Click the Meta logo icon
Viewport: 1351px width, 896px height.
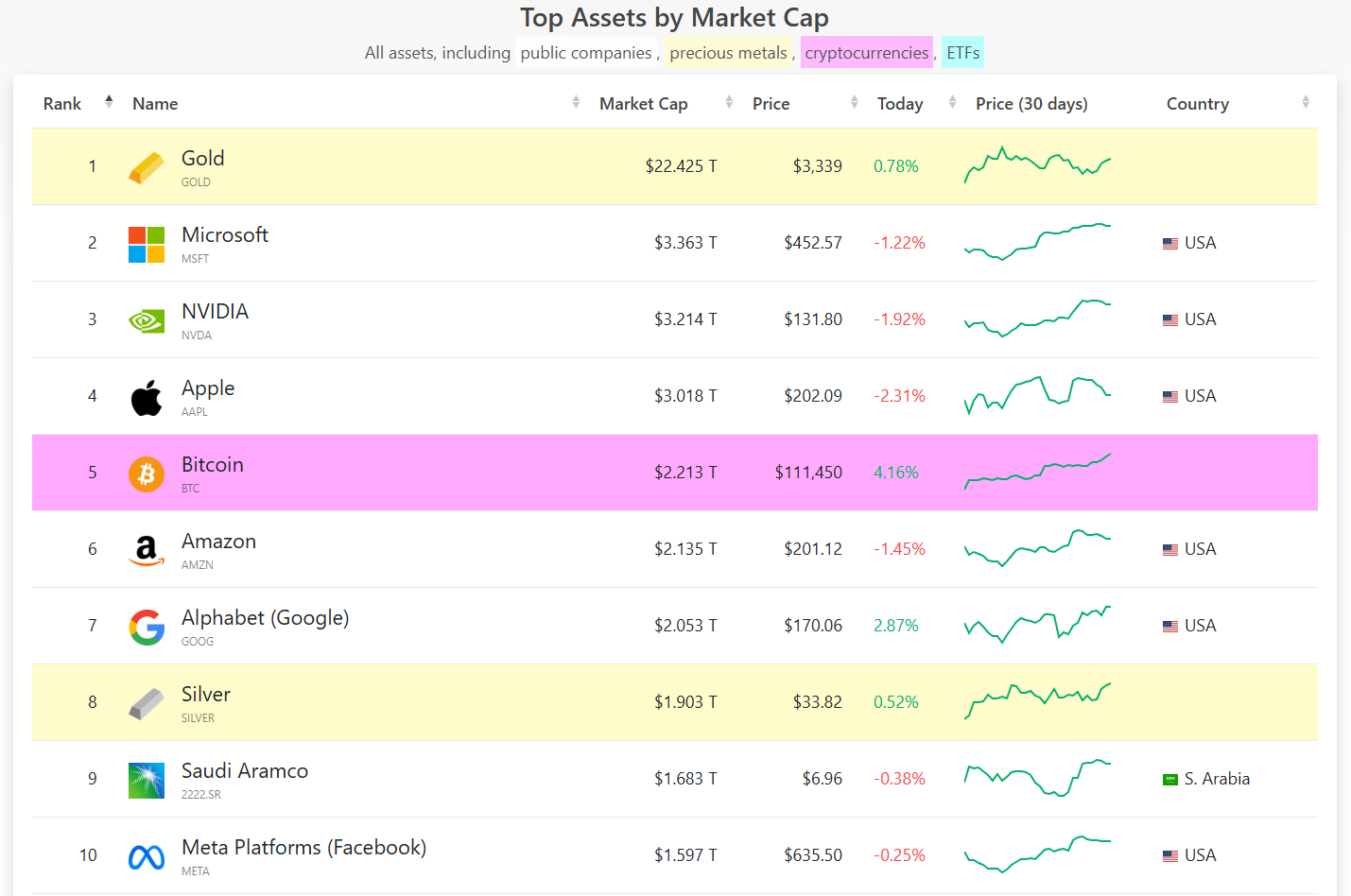click(147, 857)
